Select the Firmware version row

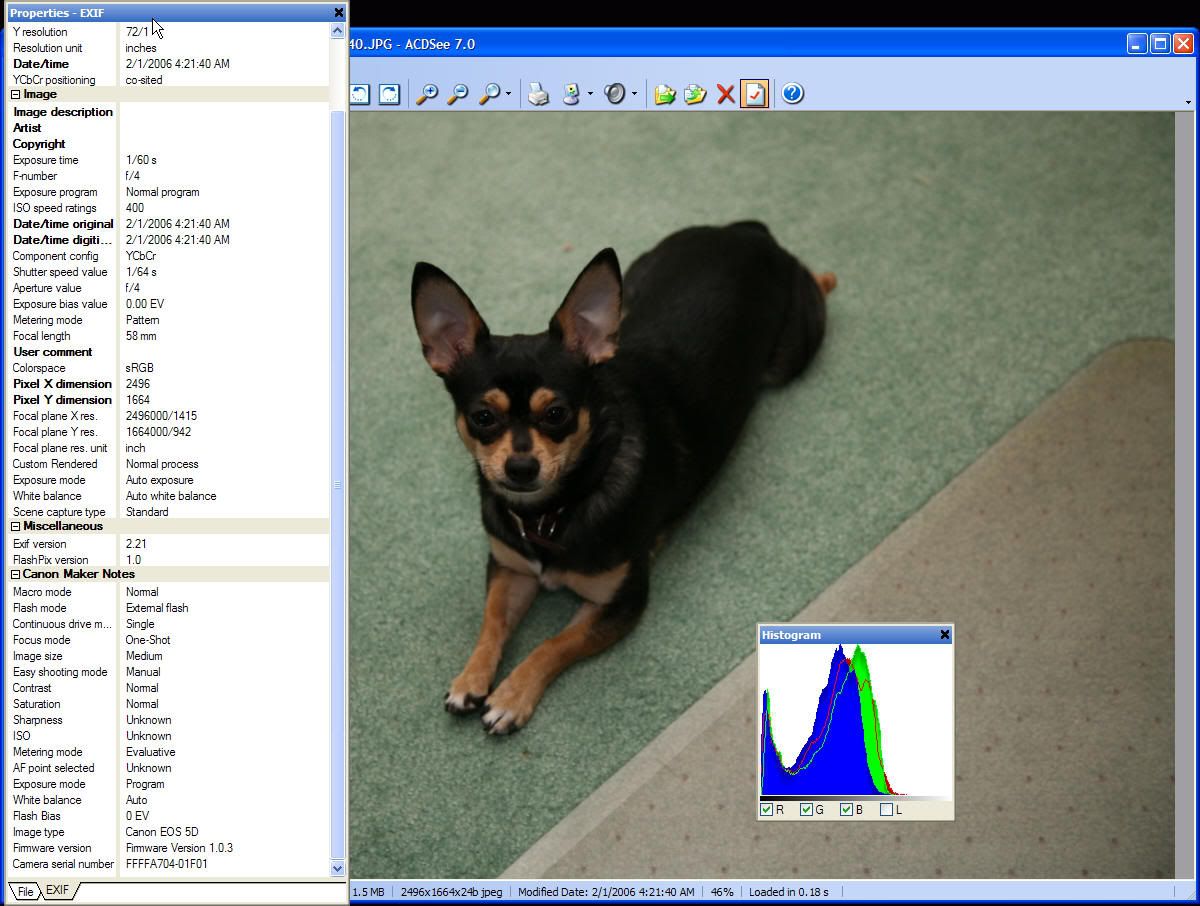(x=169, y=848)
